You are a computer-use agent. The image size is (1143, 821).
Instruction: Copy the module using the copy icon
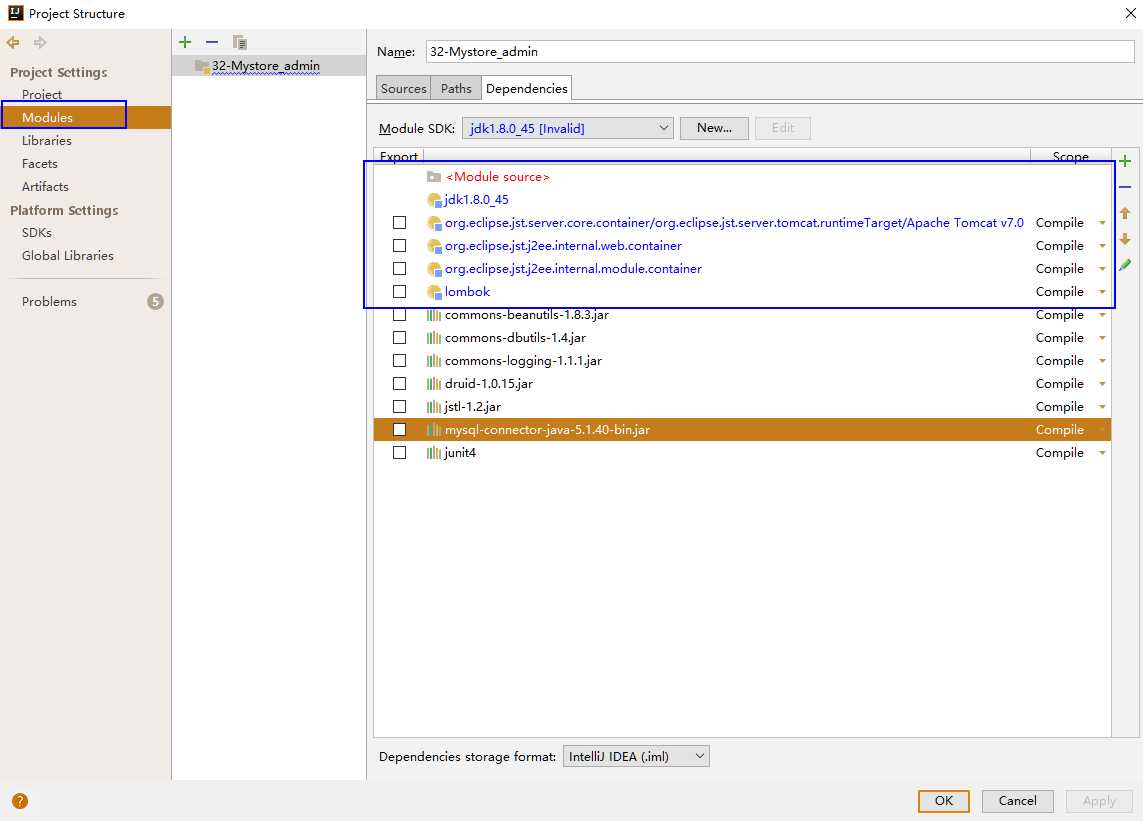coord(240,42)
